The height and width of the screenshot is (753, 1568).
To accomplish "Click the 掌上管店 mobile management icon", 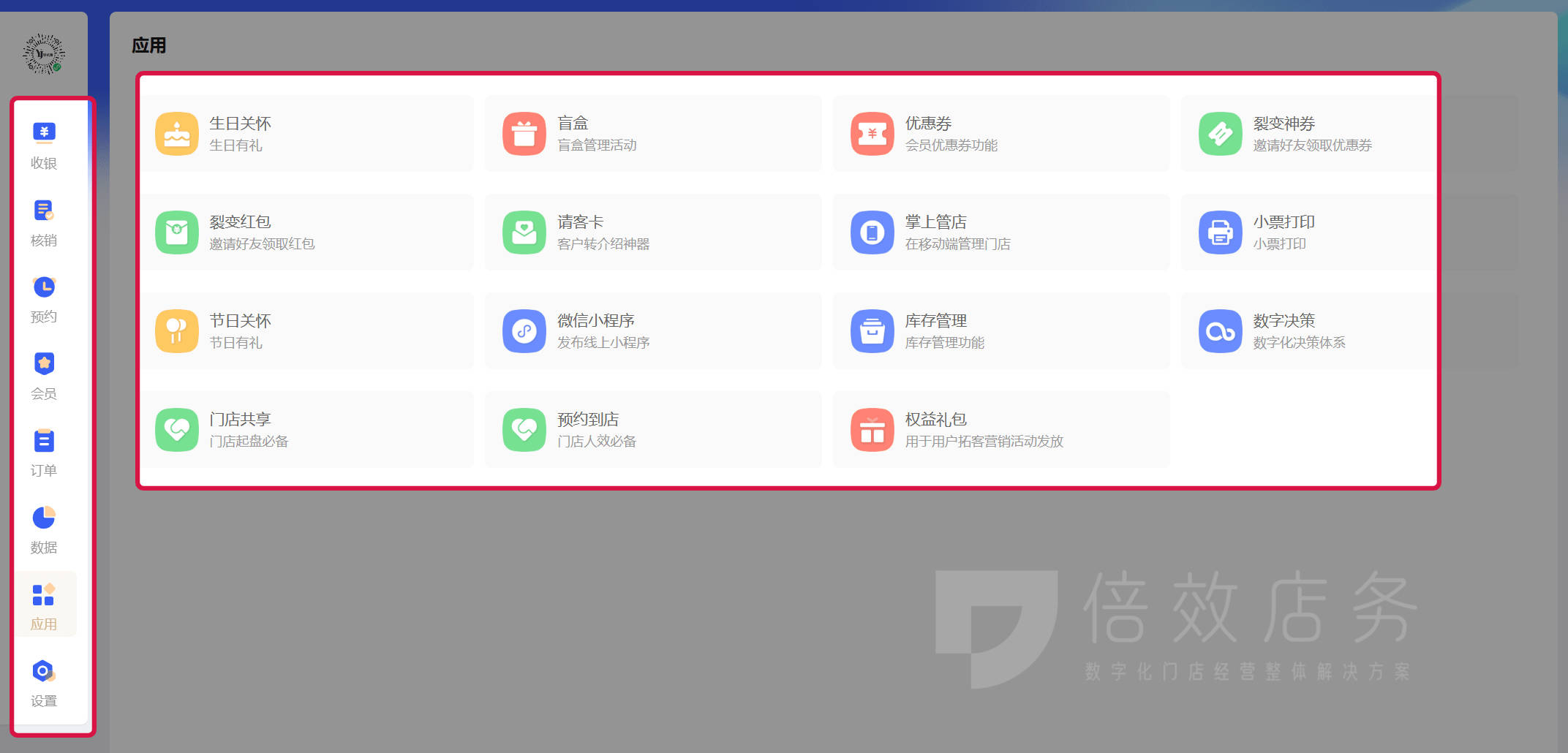I will (x=872, y=232).
